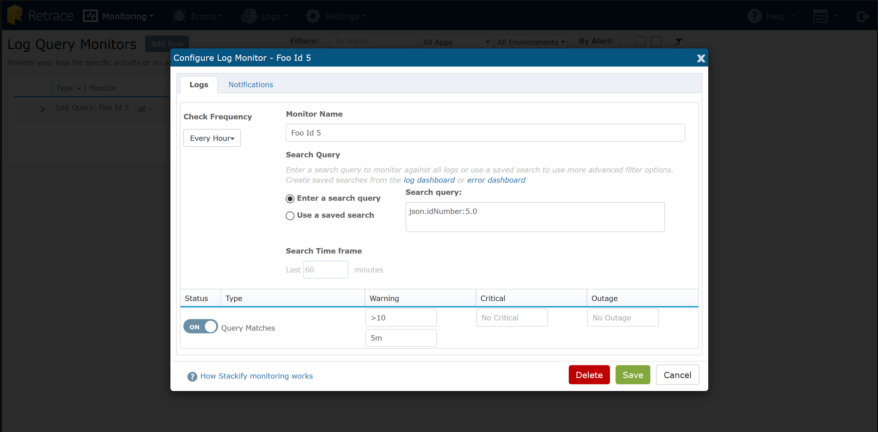Select Enter a search query radio
The image size is (878, 432).
(290, 198)
